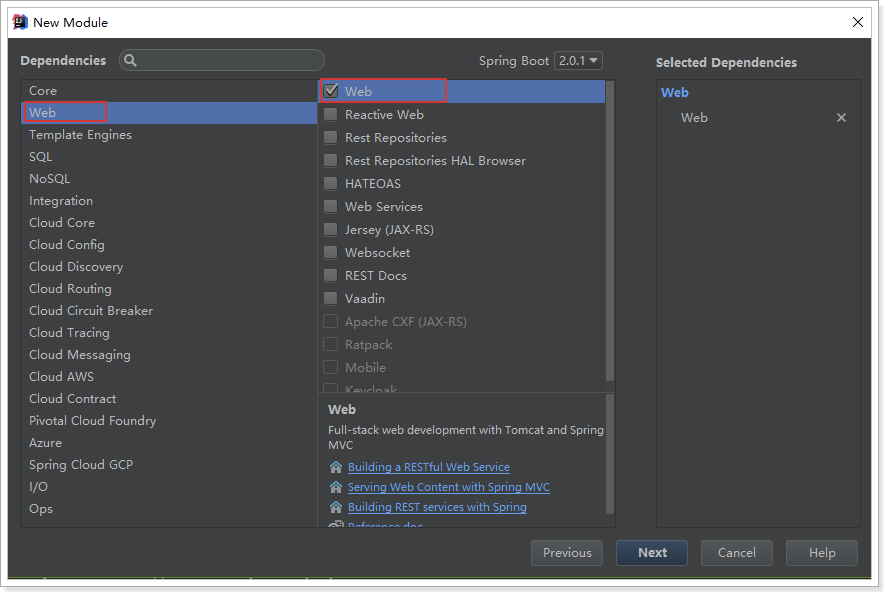Open the Template Engines category
This screenshot has height=592, width=884.
coord(80,134)
